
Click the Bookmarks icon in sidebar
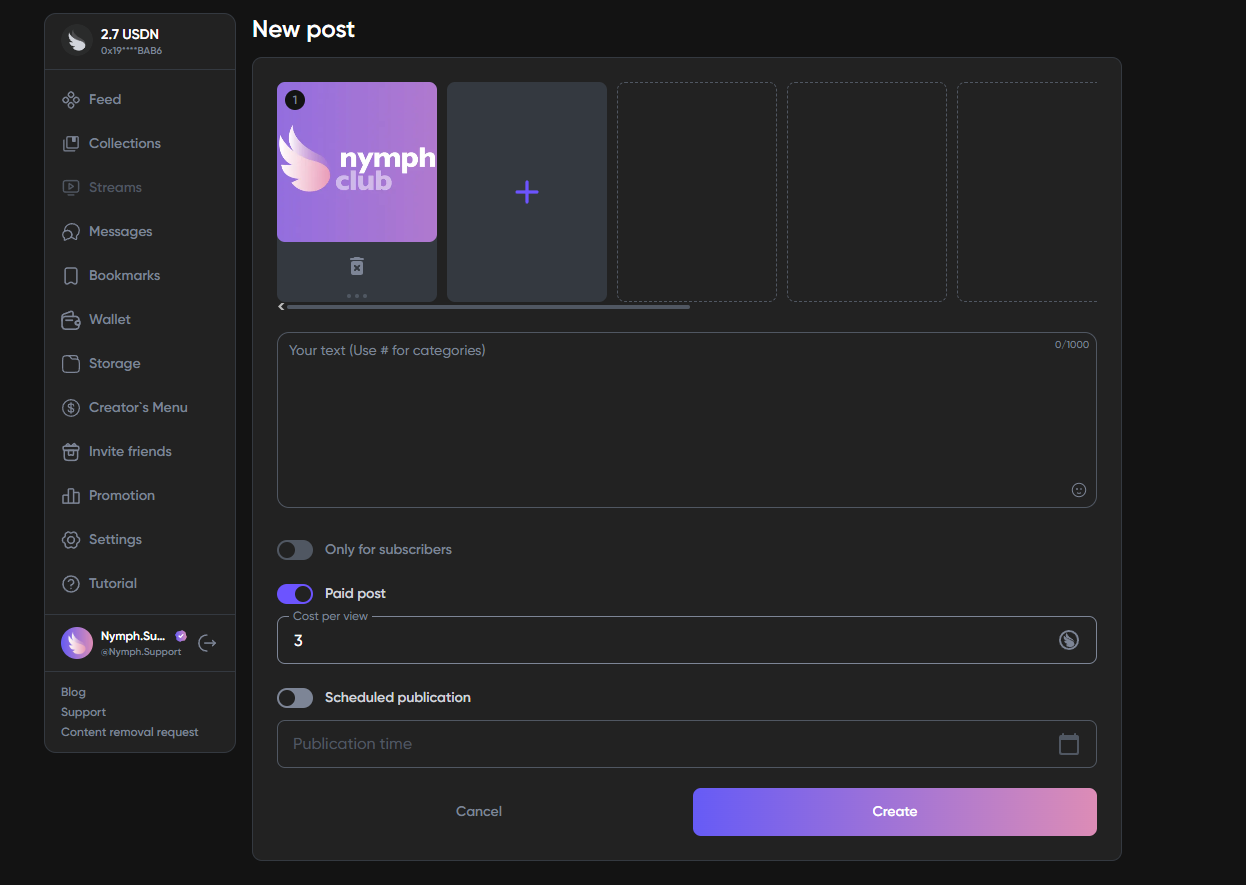tap(71, 275)
